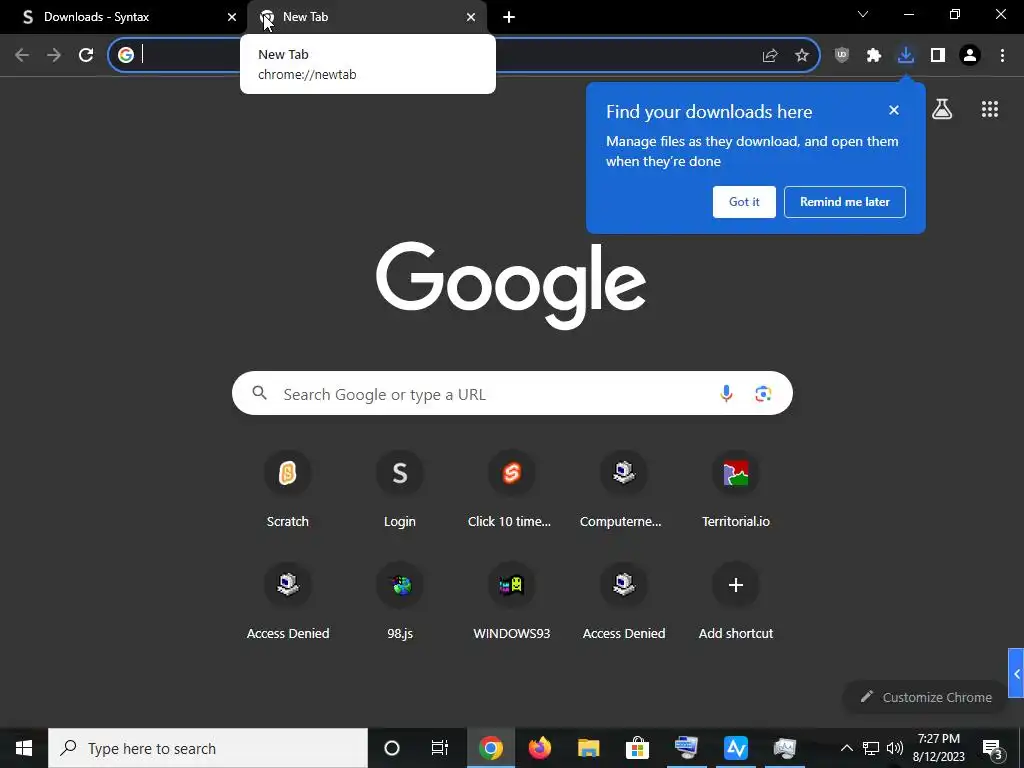Open the Scratch shortcut

287,490
